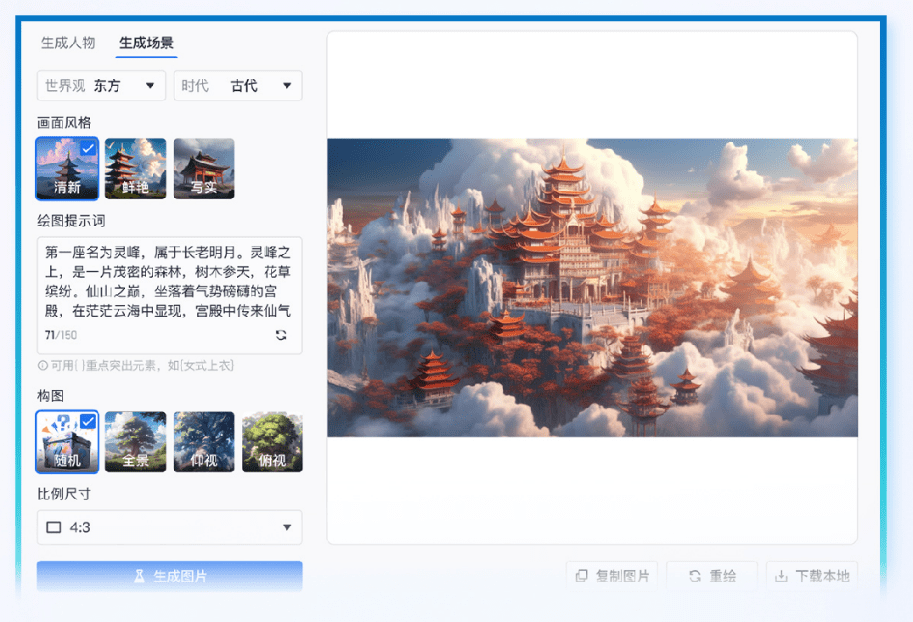Toggle the checkmark on 清新 style
913x622 pixels.
coord(88,149)
